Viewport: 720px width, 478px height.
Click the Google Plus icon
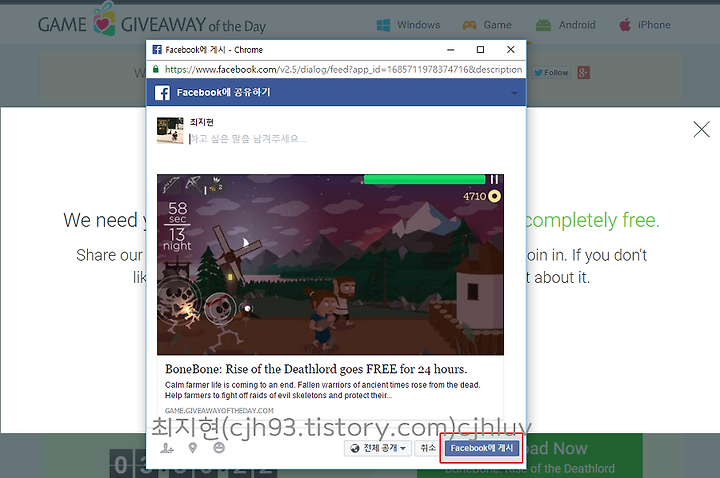[x=583, y=73]
